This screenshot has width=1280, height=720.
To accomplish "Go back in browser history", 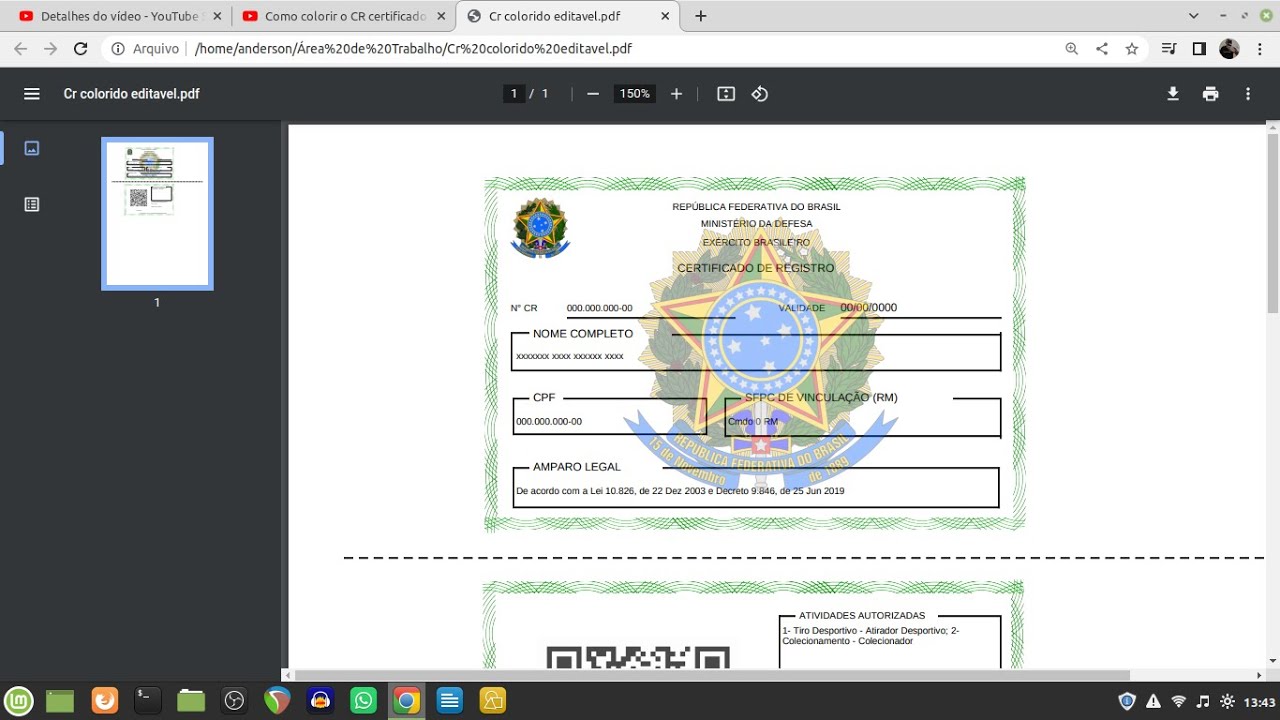I will 21,48.
